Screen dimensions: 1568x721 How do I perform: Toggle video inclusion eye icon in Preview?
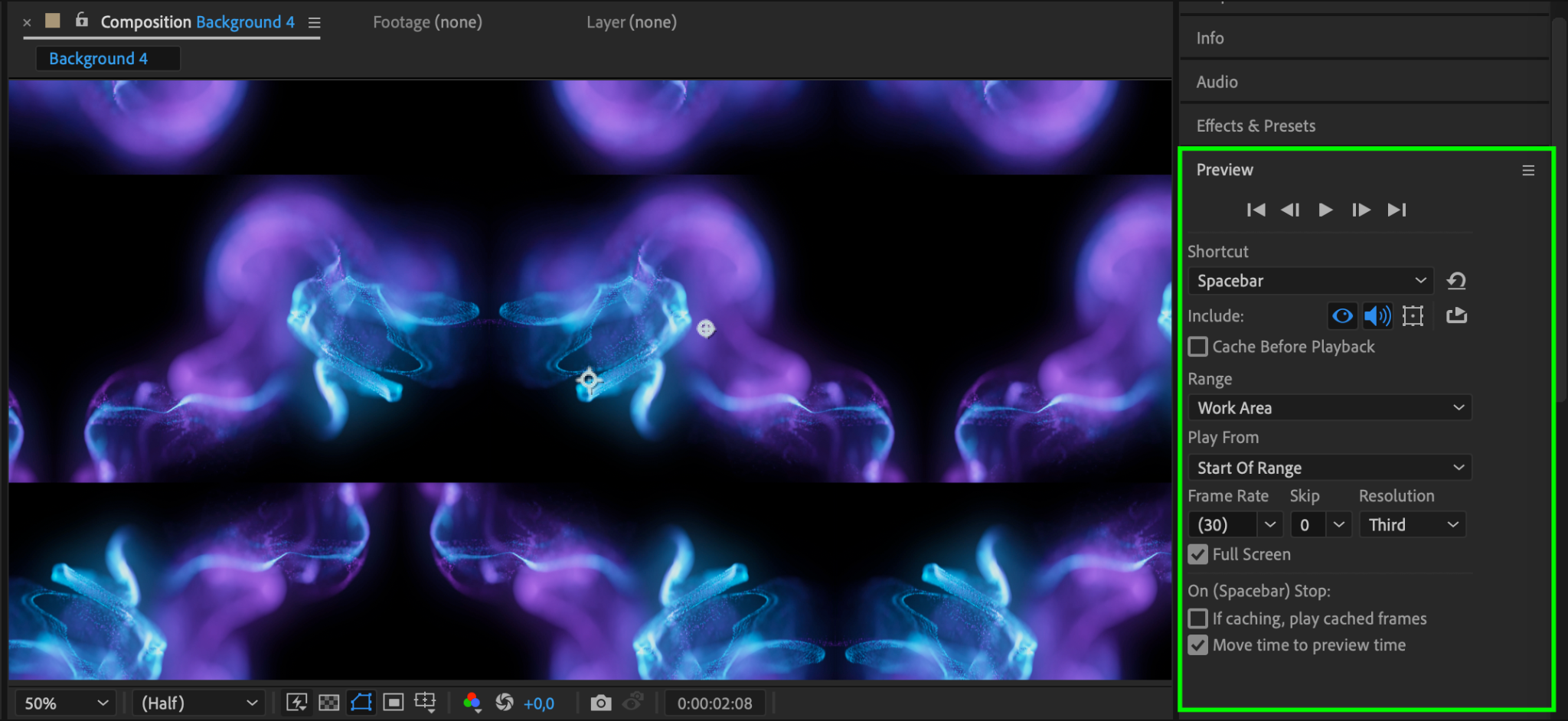[x=1342, y=315]
